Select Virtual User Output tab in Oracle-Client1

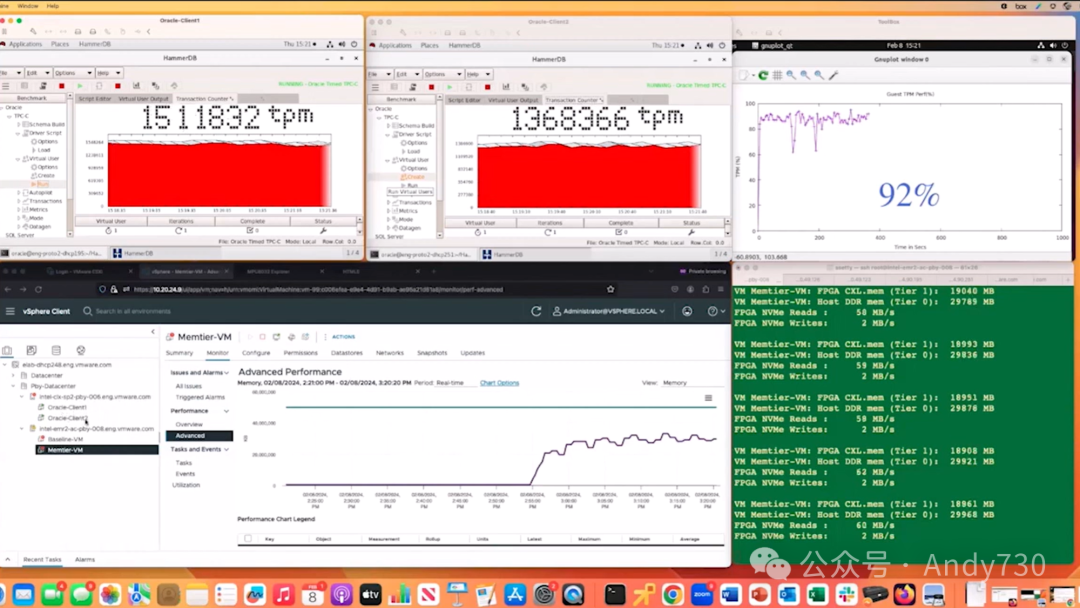click(x=143, y=98)
